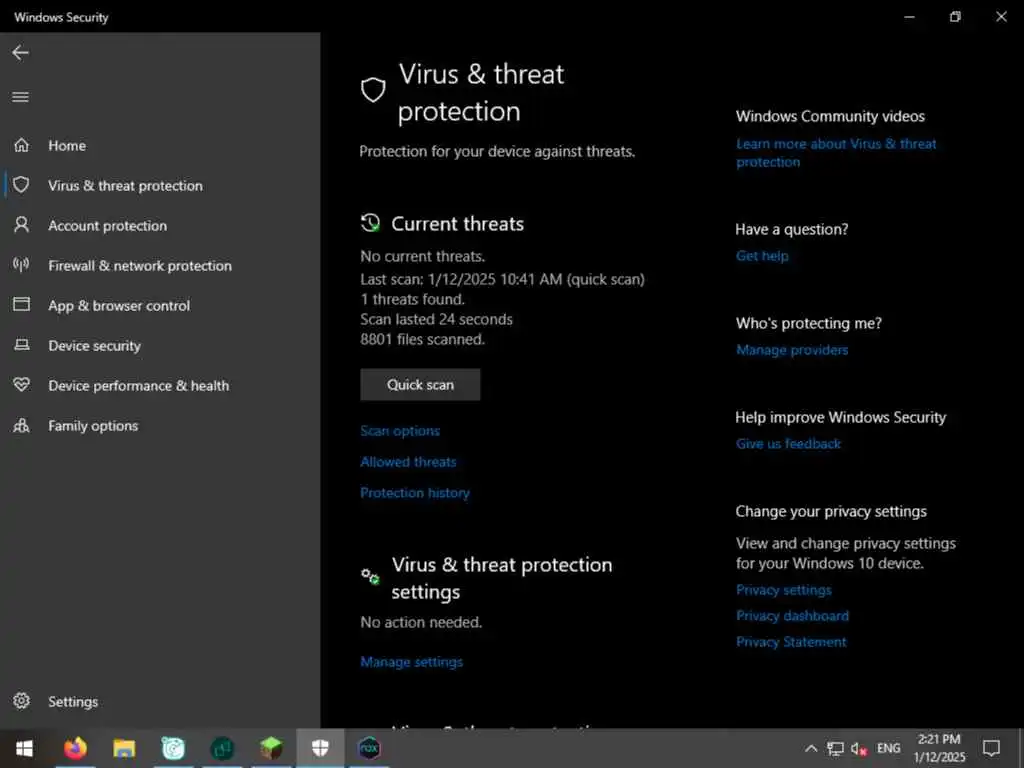Viewport: 1024px width, 768px height.
Task: Click the shield icon beside Virus & threat protection
Action: point(21,185)
